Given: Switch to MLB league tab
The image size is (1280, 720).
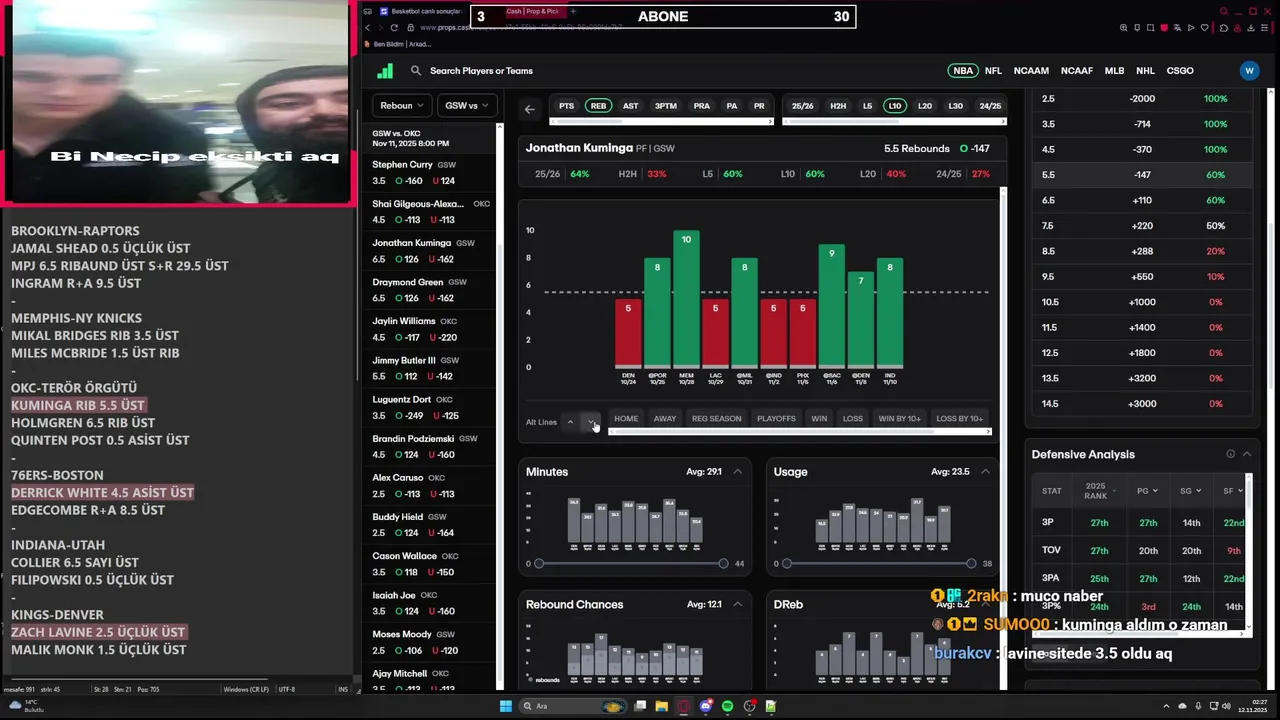Looking at the screenshot, I should (1115, 71).
